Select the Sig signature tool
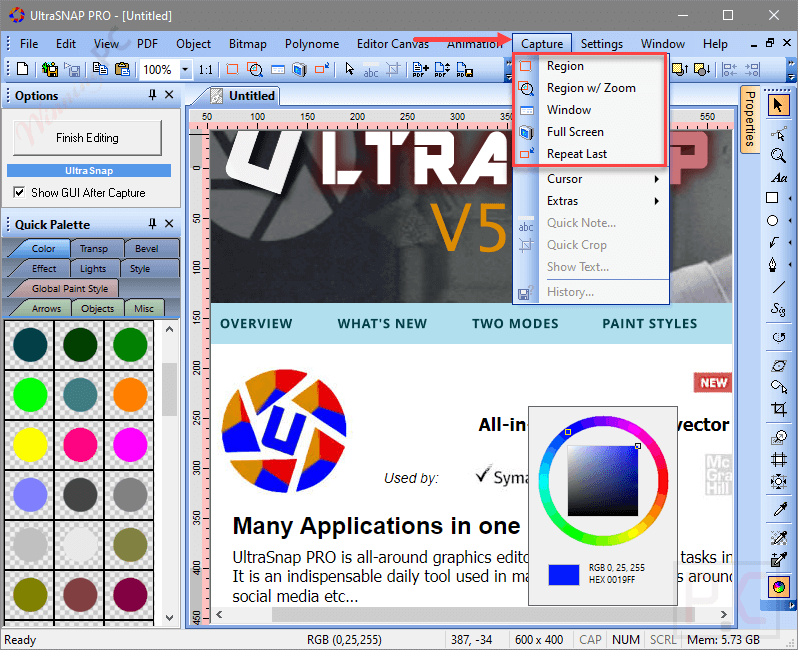 [x=778, y=309]
